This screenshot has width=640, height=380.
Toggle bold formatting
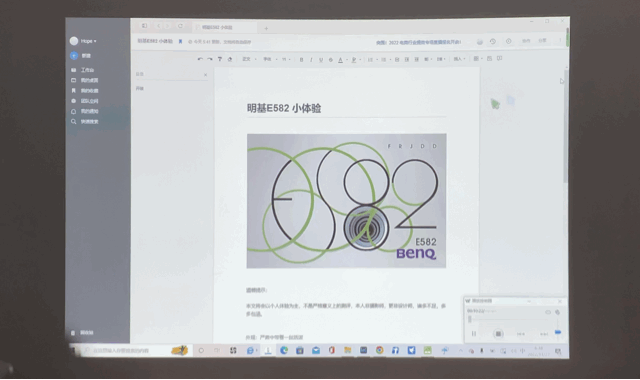tap(301, 60)
